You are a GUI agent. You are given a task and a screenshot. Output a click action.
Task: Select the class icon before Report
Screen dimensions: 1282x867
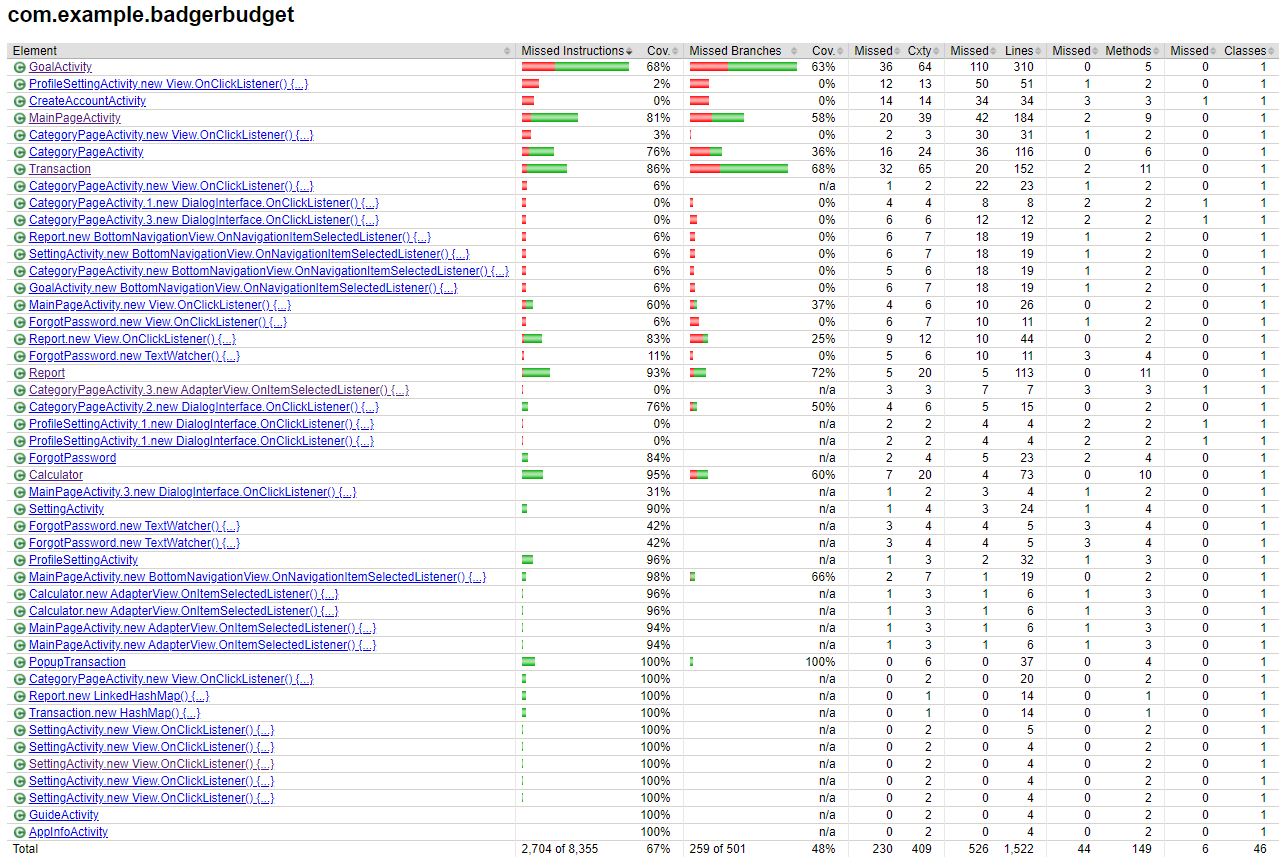pyautogui.click(x=18, y=373)
